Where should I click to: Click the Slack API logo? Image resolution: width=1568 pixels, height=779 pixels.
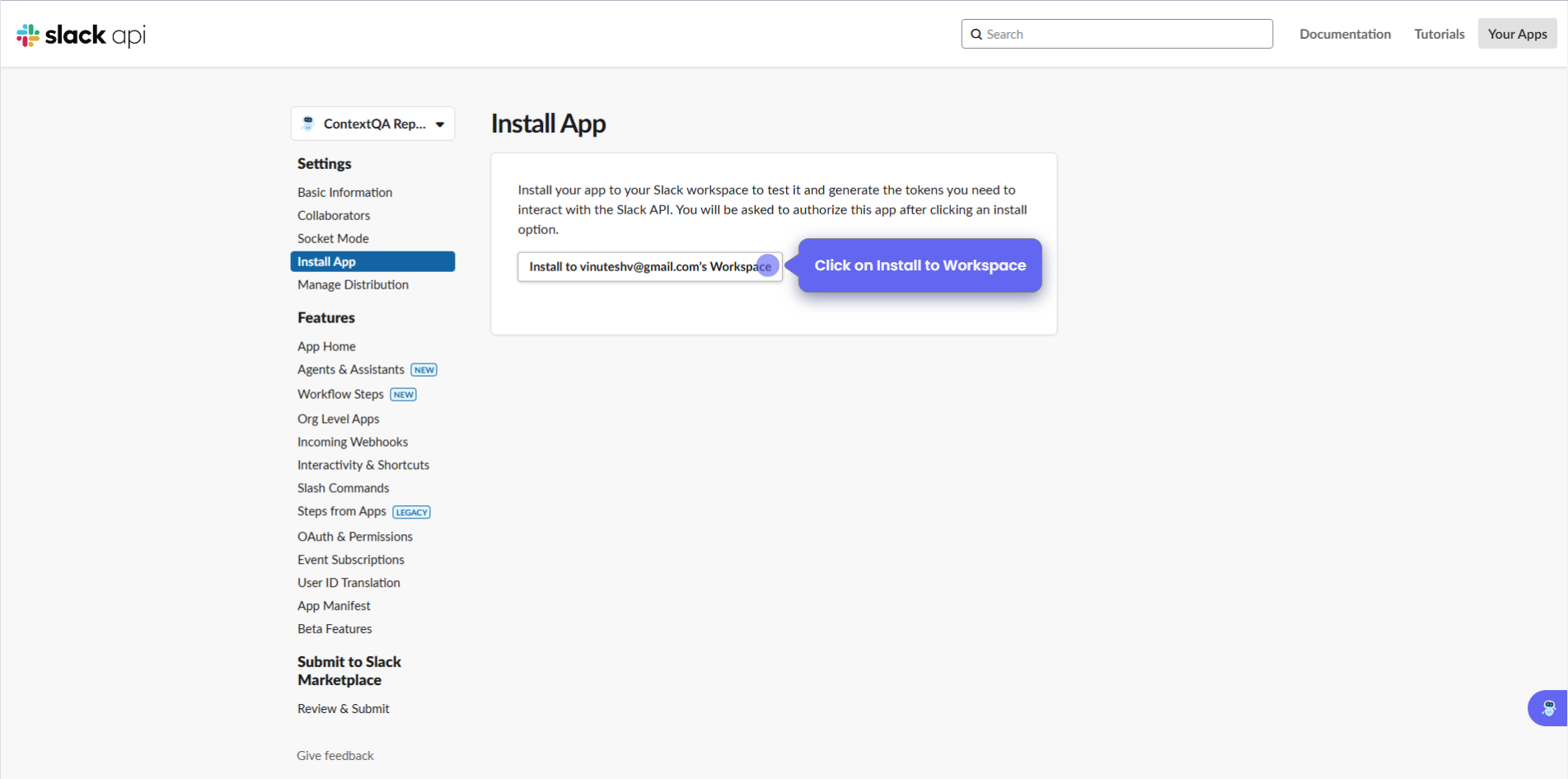coord(81,35)
